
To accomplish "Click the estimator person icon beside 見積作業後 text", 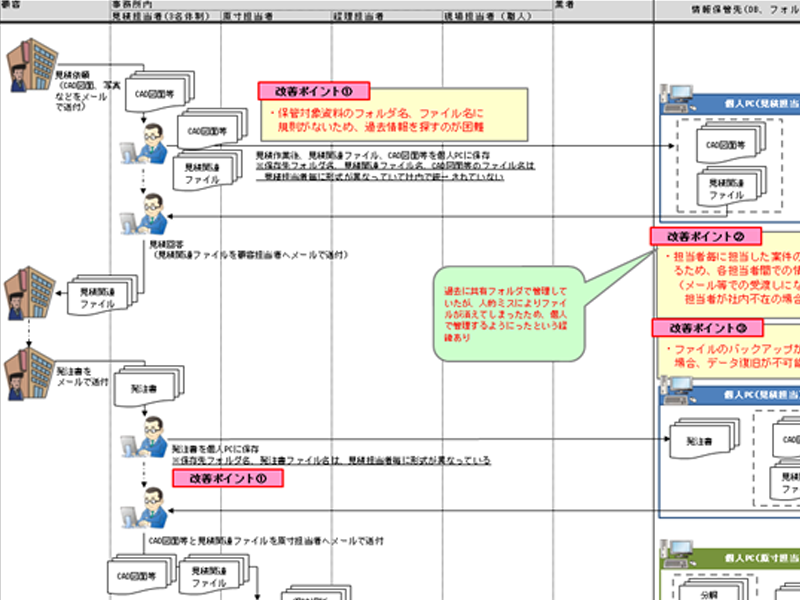I will point(148,143).
